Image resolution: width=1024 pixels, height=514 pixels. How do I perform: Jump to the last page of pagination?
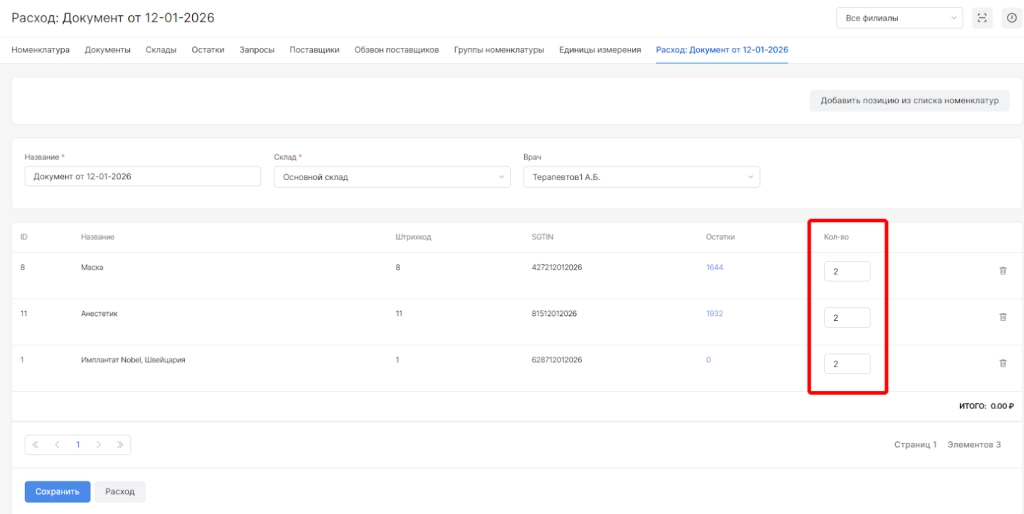tap(119, 445)
